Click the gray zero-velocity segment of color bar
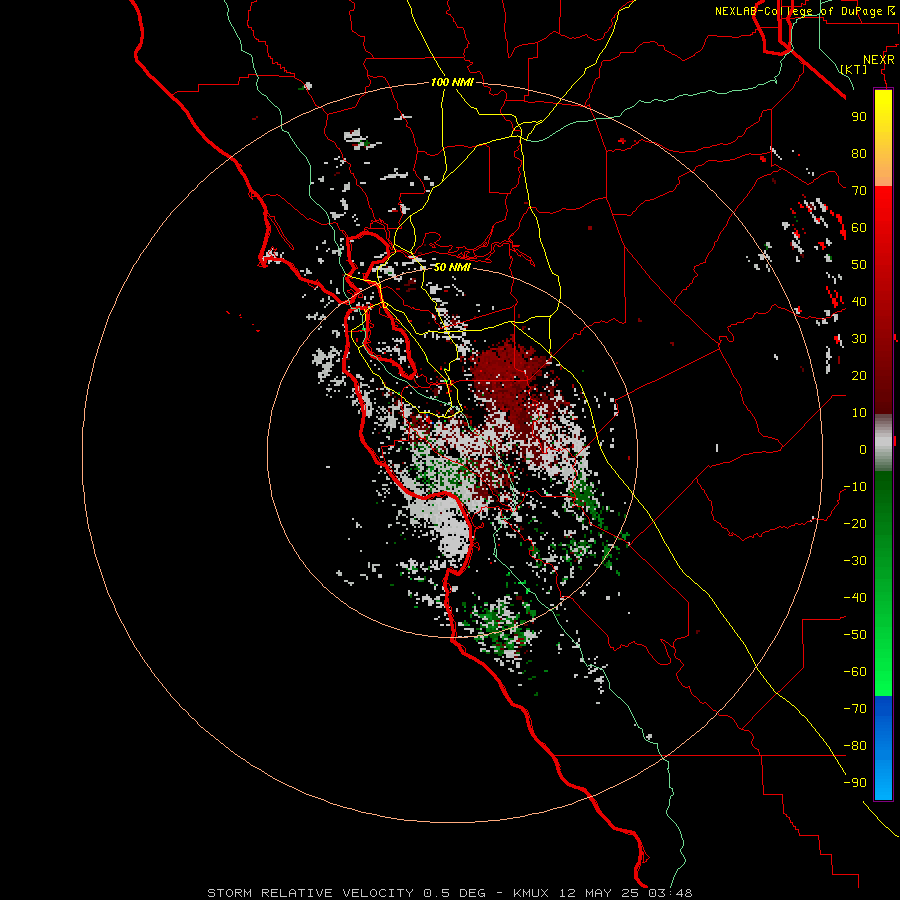900x900 pixels. coord(883,442)
